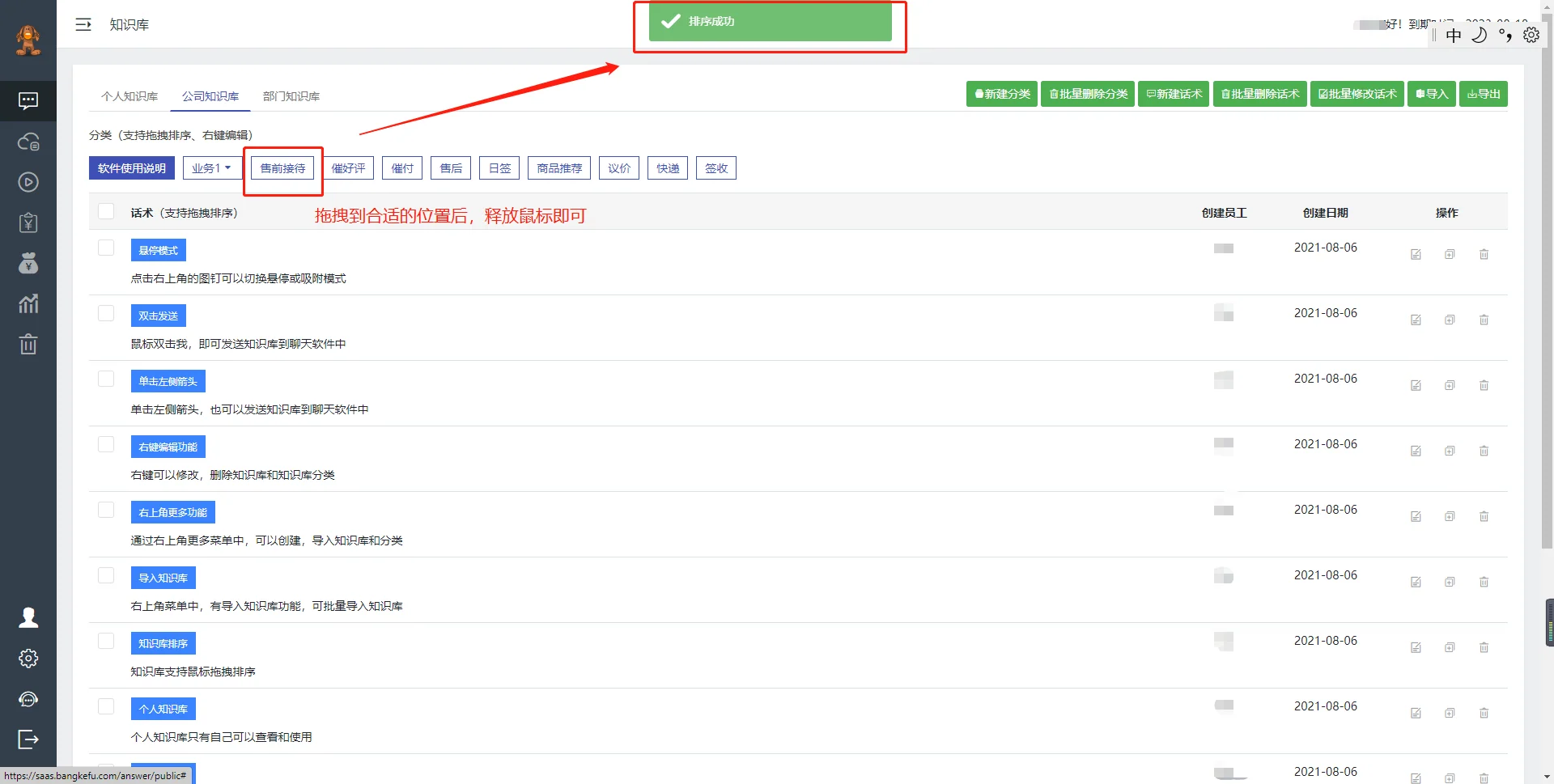The image size is (1554, 784).
Task: Open the statistics chart sidebar icon
Action: coord(28,303)
